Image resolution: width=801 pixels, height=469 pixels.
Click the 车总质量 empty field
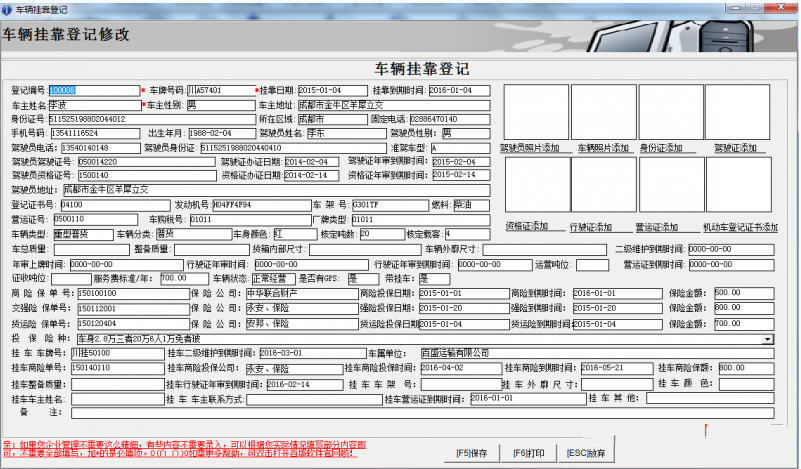click(91, 249)
